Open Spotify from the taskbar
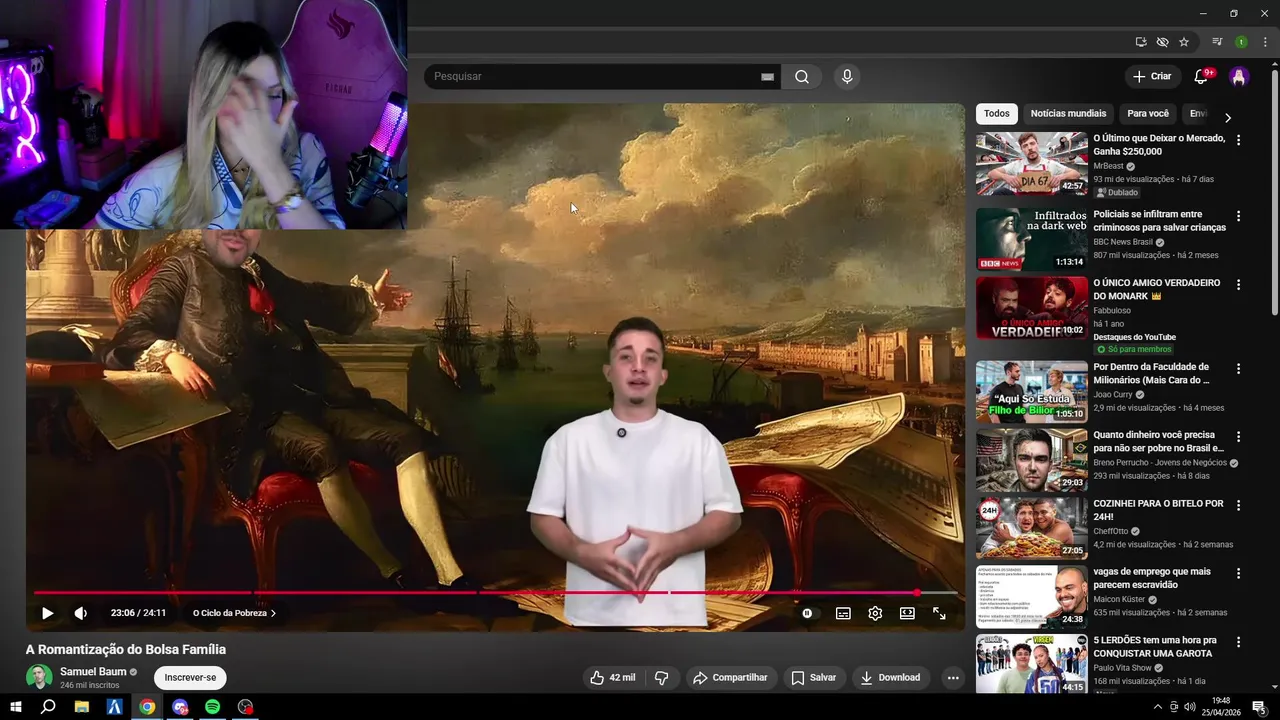 (x=213, y=707)
